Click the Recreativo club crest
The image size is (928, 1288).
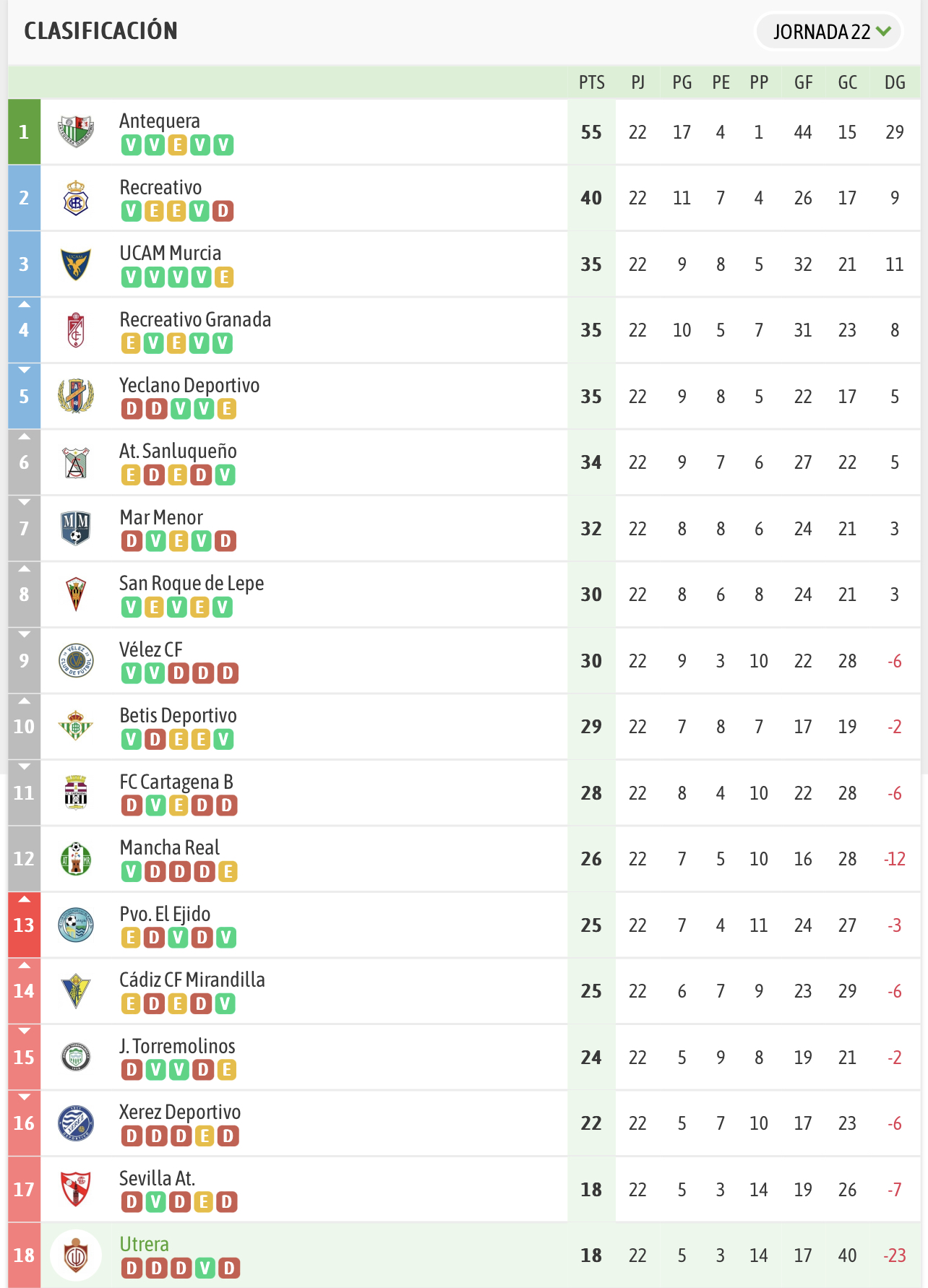click(76, 198)
